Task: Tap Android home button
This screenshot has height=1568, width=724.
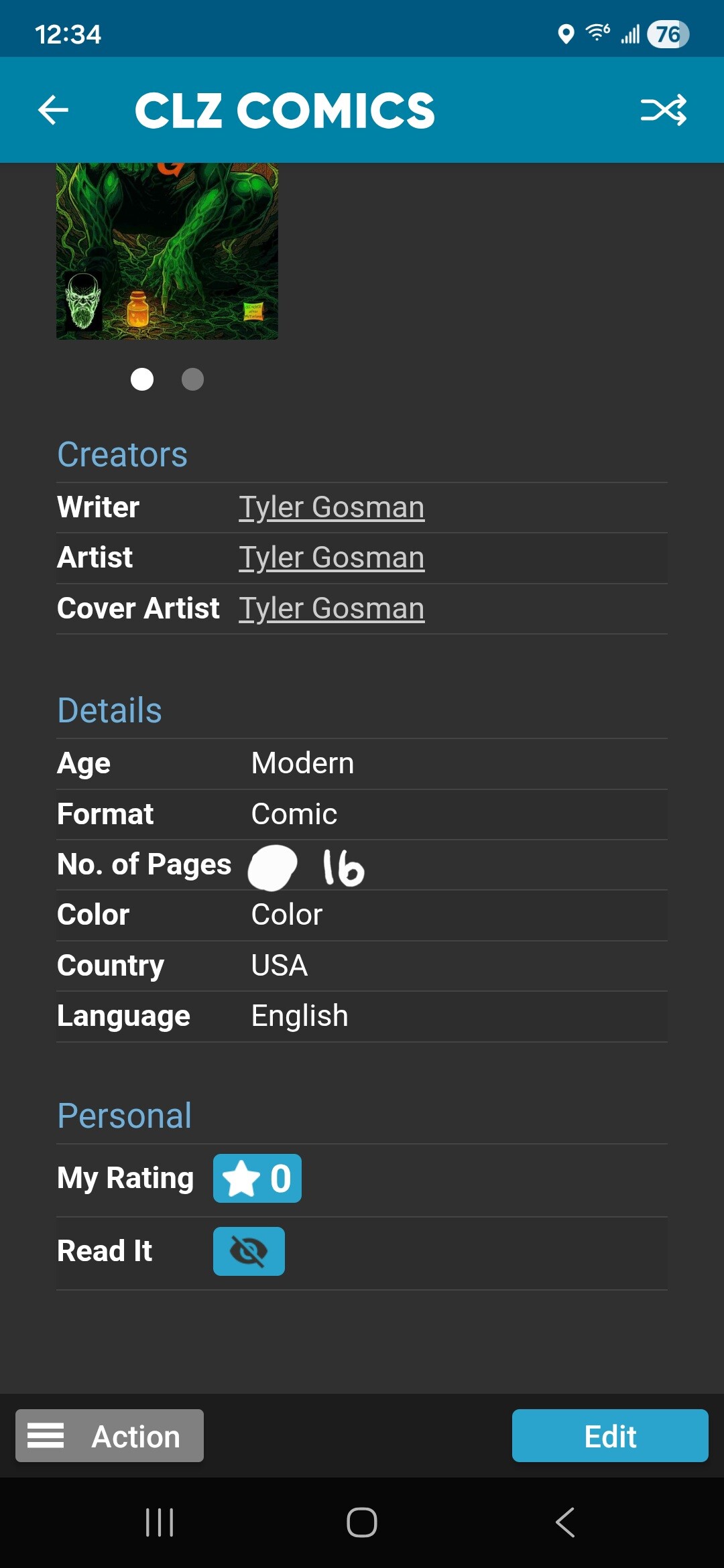Action: click(362, 1522)
